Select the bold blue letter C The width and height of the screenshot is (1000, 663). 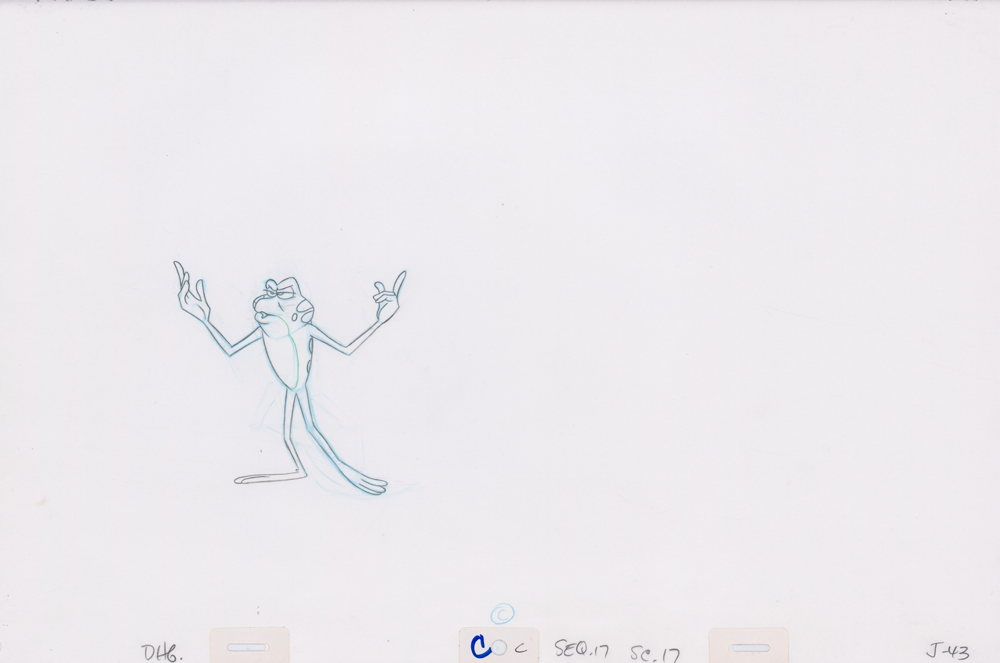pos(480,648)
